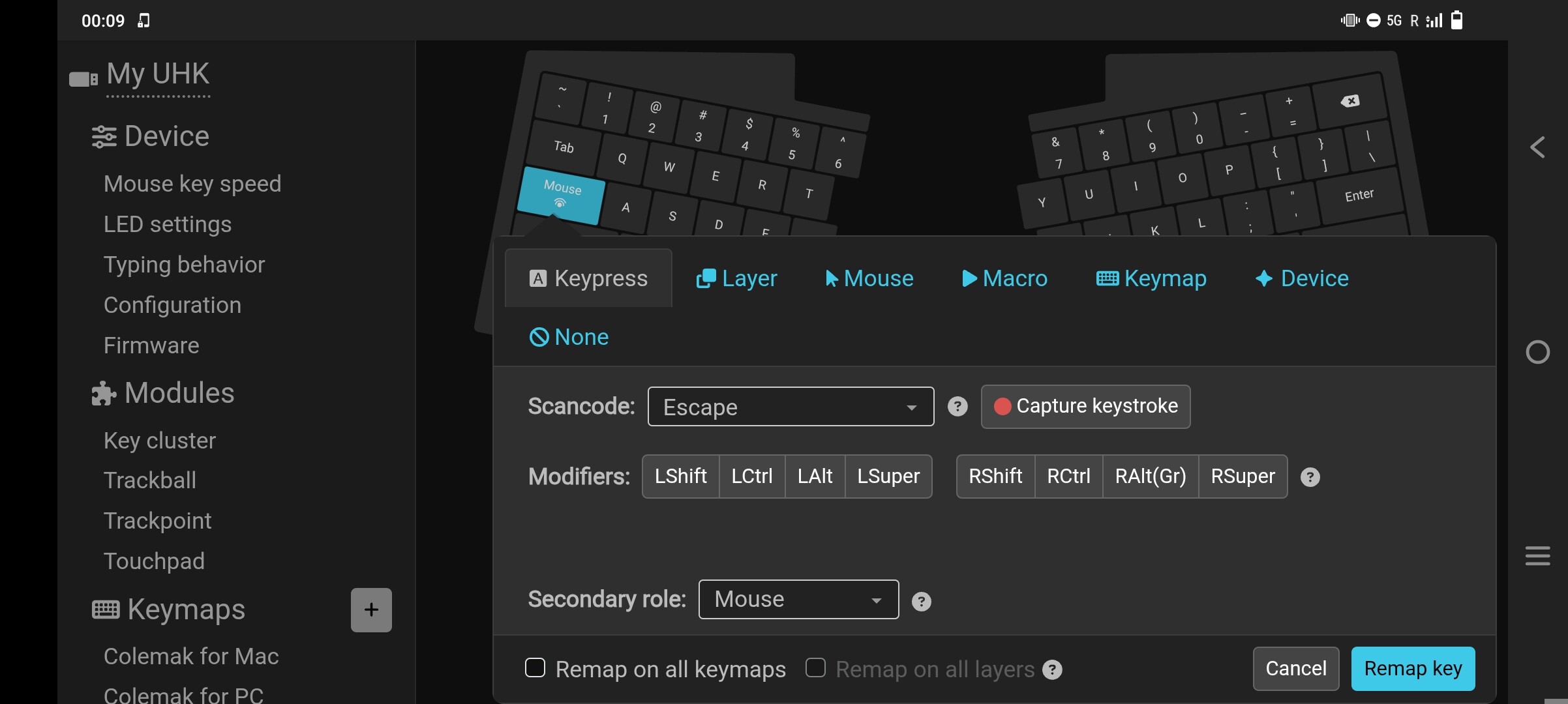Image resolution: width=1568 pixels, height=704 pixels.
Task: Toggle the LShift modifier
Action: [x=680, y=477]
